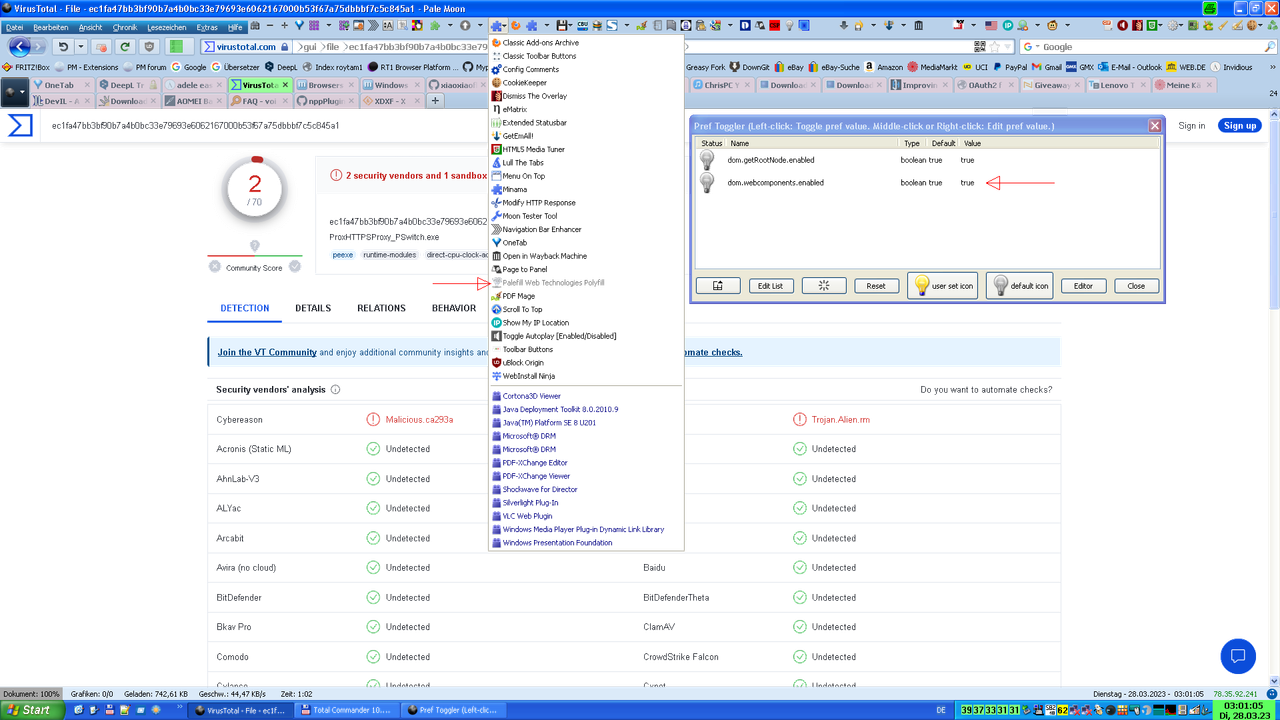1280x720 pixels.
Task: Toggle dom.webcomponents.enabled bulb in Pref Toggler
Action: pyautogui.click(x=707, y=183)
